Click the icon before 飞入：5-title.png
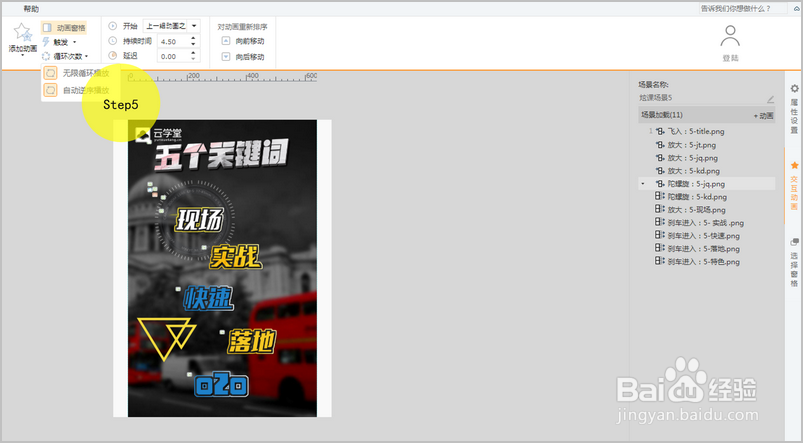This screenshot has width=803, height=443. (x=660, y=132)
